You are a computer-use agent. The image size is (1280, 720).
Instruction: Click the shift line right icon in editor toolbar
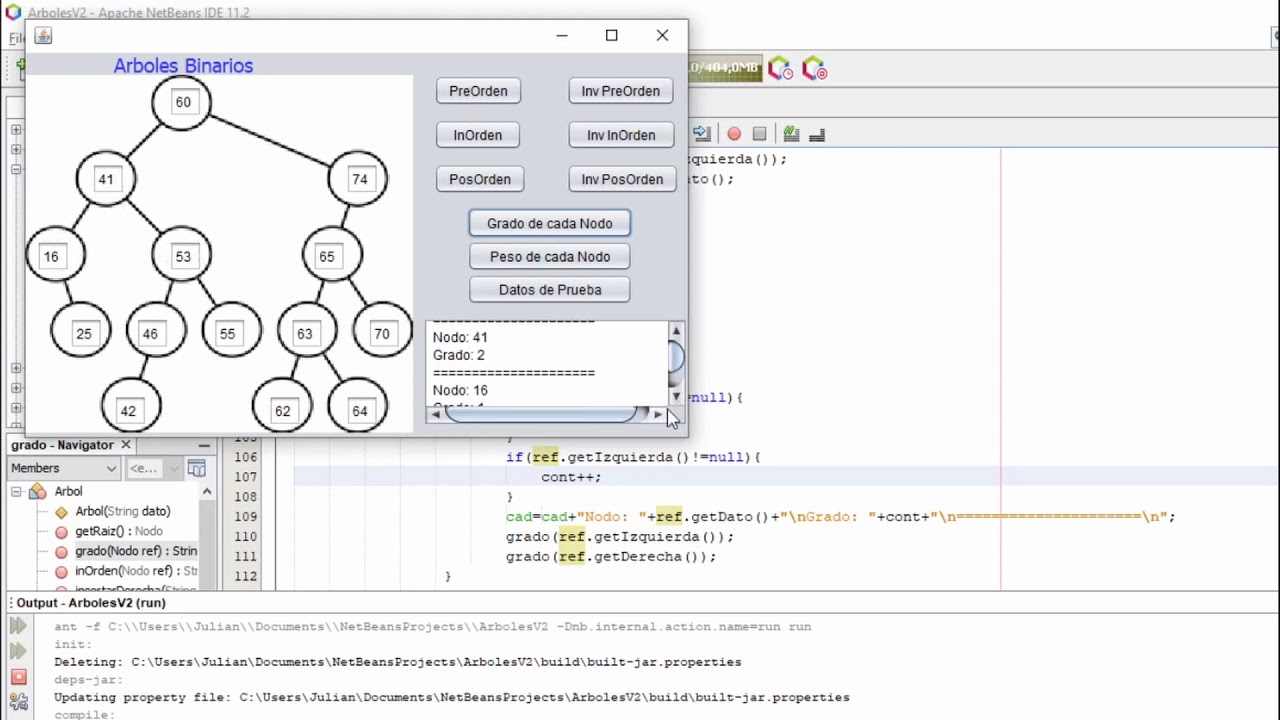point(702,134)
